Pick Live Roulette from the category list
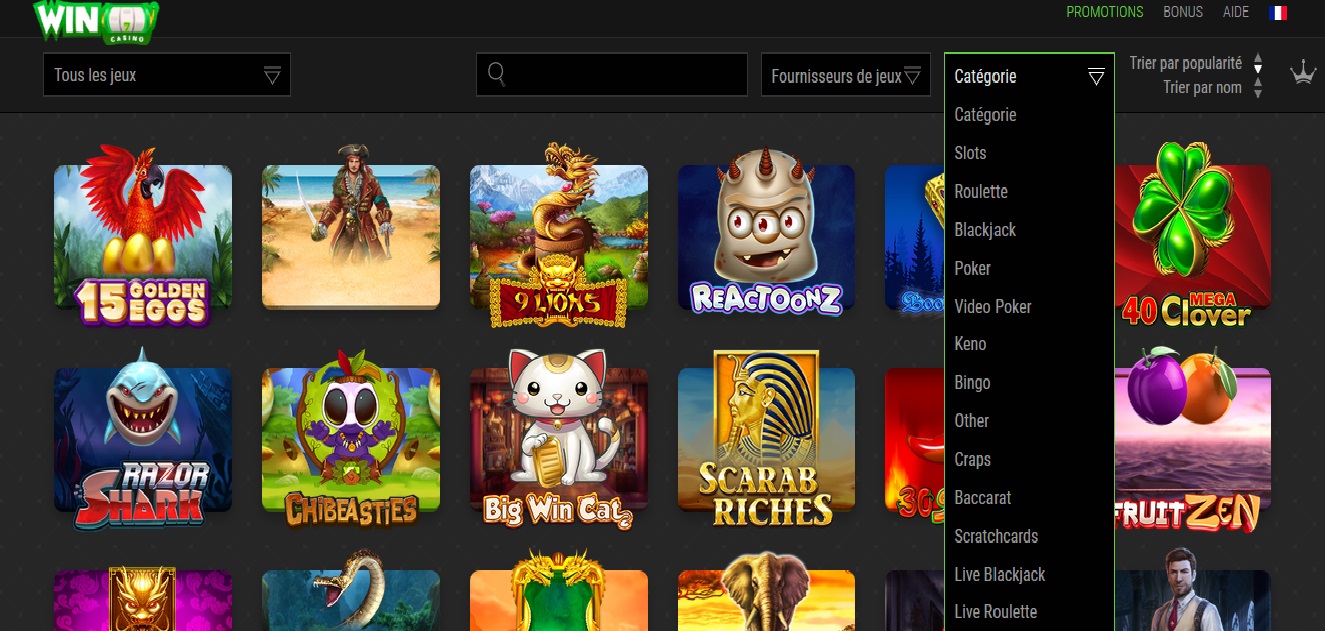 [995, 612]
